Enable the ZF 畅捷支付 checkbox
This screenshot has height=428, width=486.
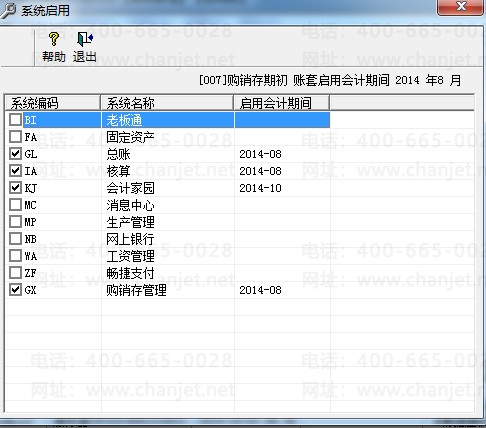coord(15,273)
